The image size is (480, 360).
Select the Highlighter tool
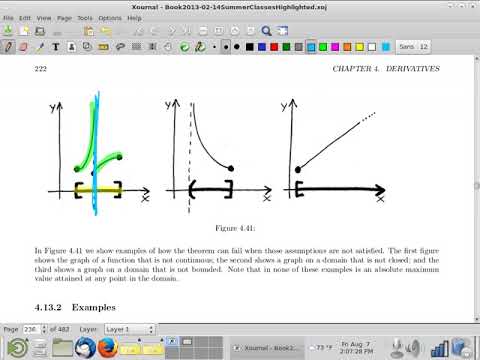coord(40,47)
